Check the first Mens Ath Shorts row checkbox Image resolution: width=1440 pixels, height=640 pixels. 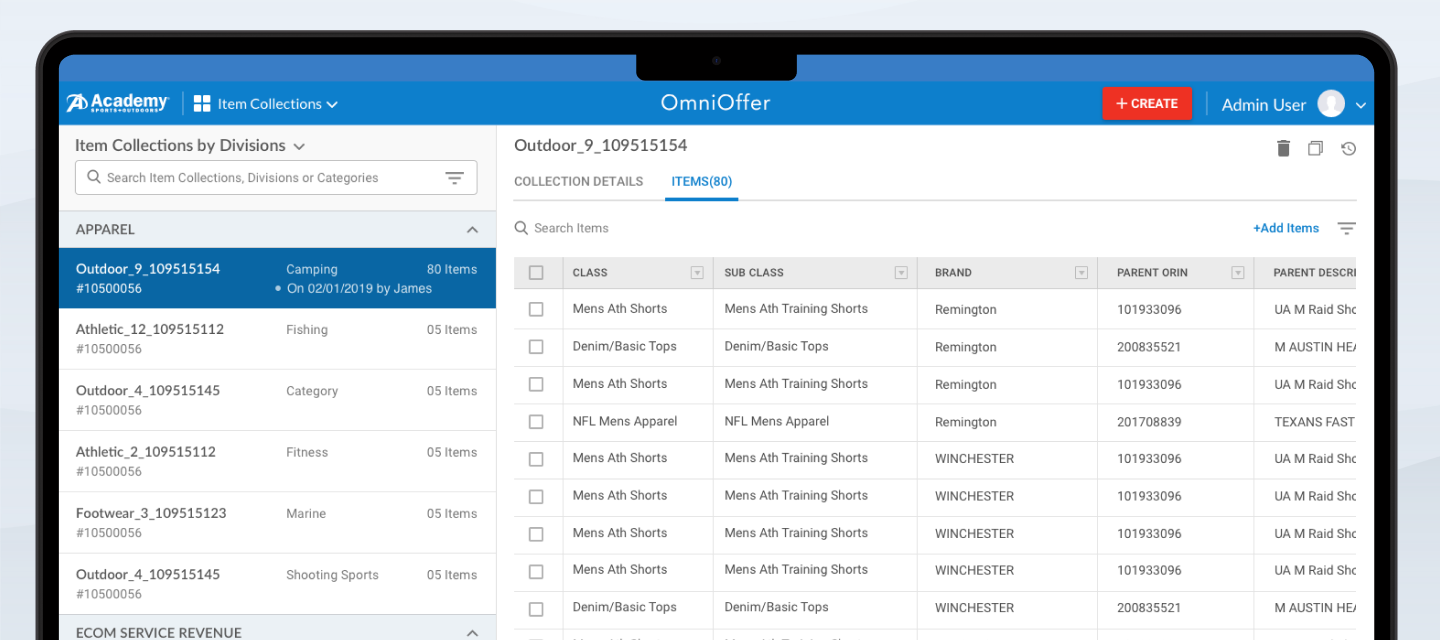point(536,310)
